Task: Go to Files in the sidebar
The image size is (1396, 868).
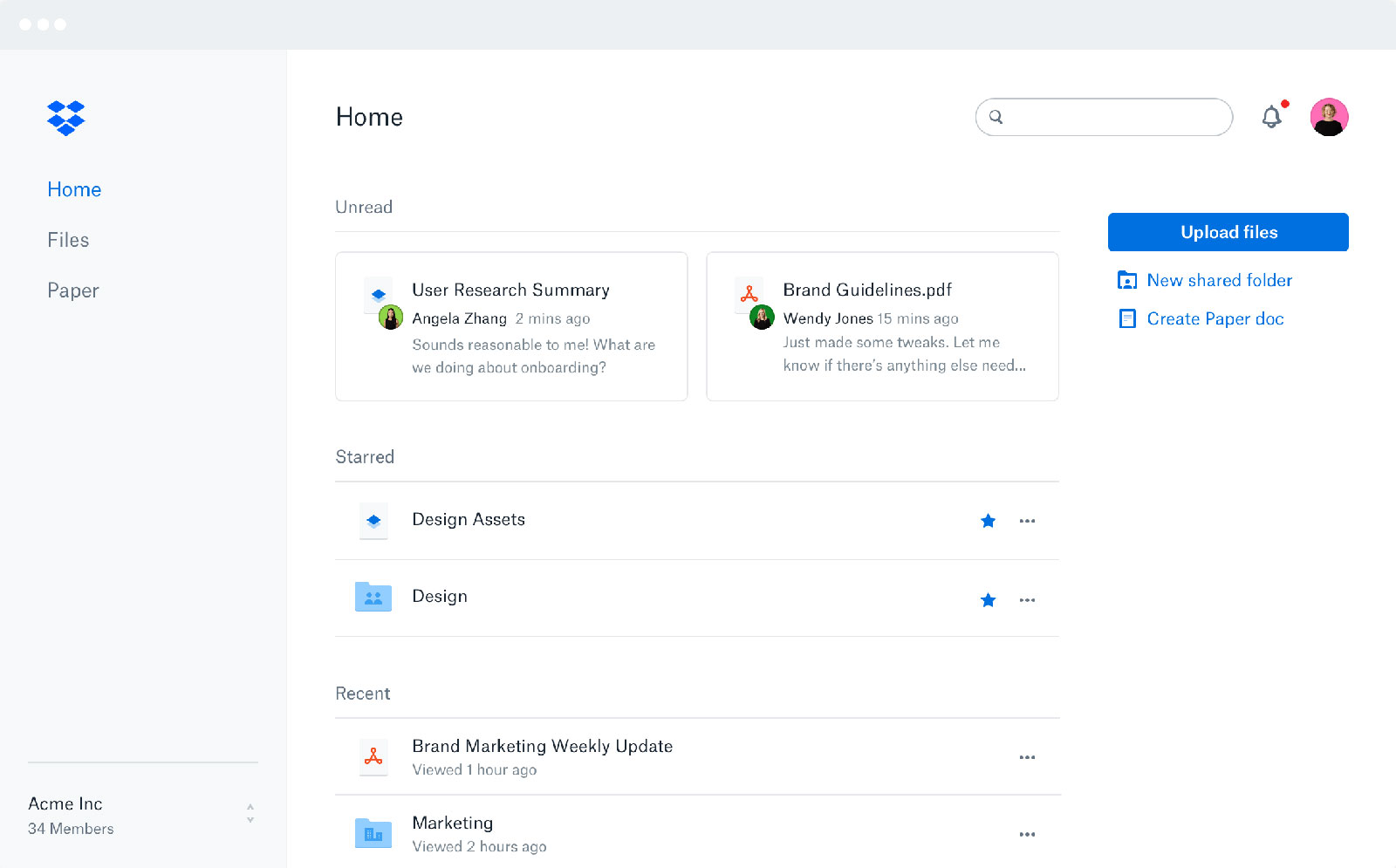Action: [x=68, y=240]
